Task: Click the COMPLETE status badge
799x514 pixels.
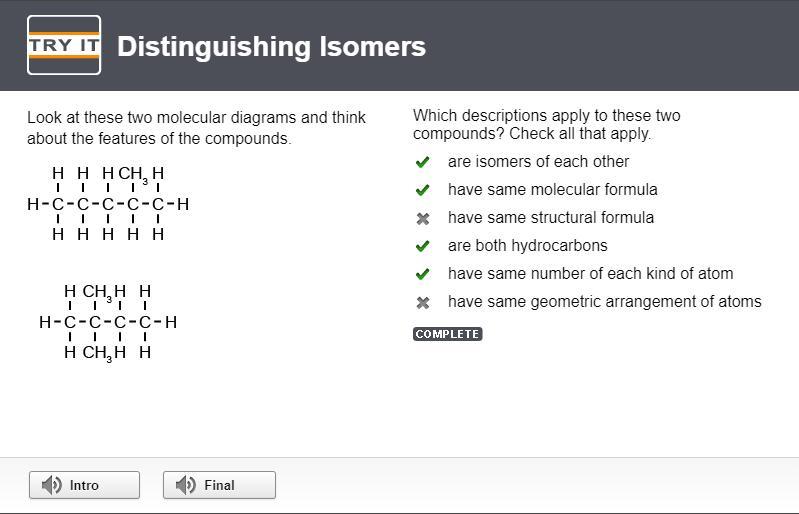Action: 447,334
